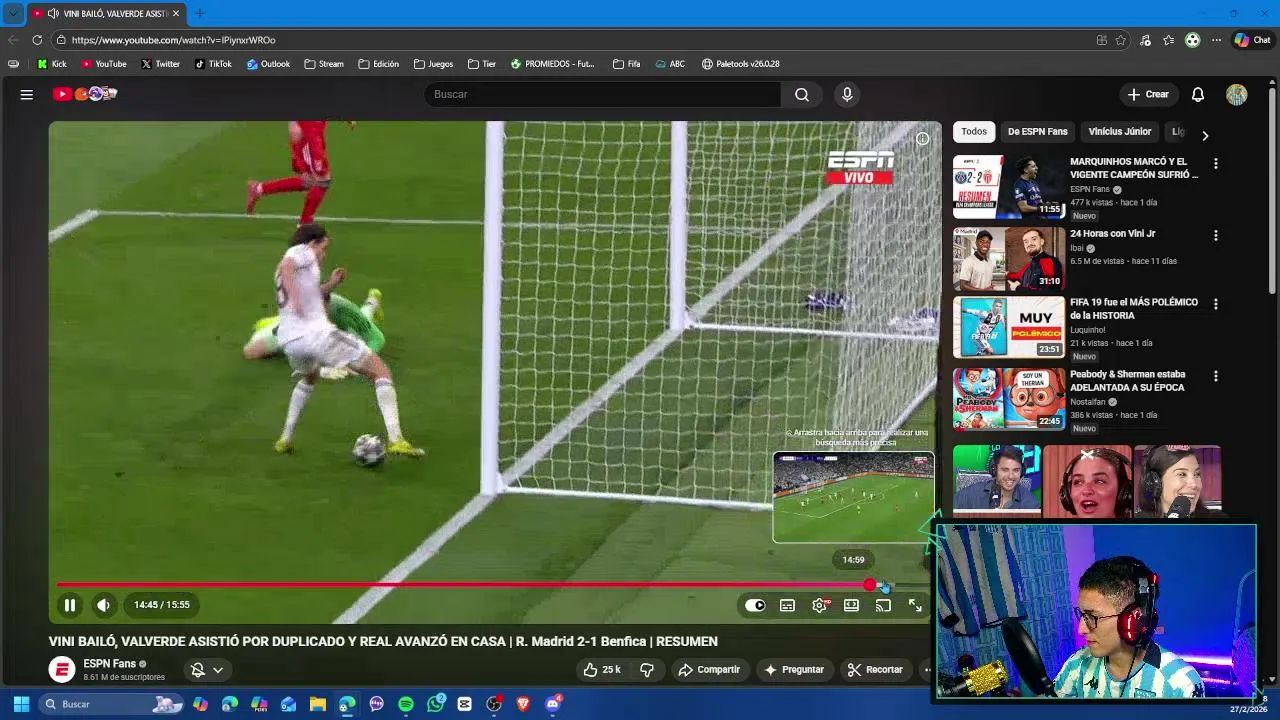
Task: Open the Outlook bookmark
Action: [268, 64]
